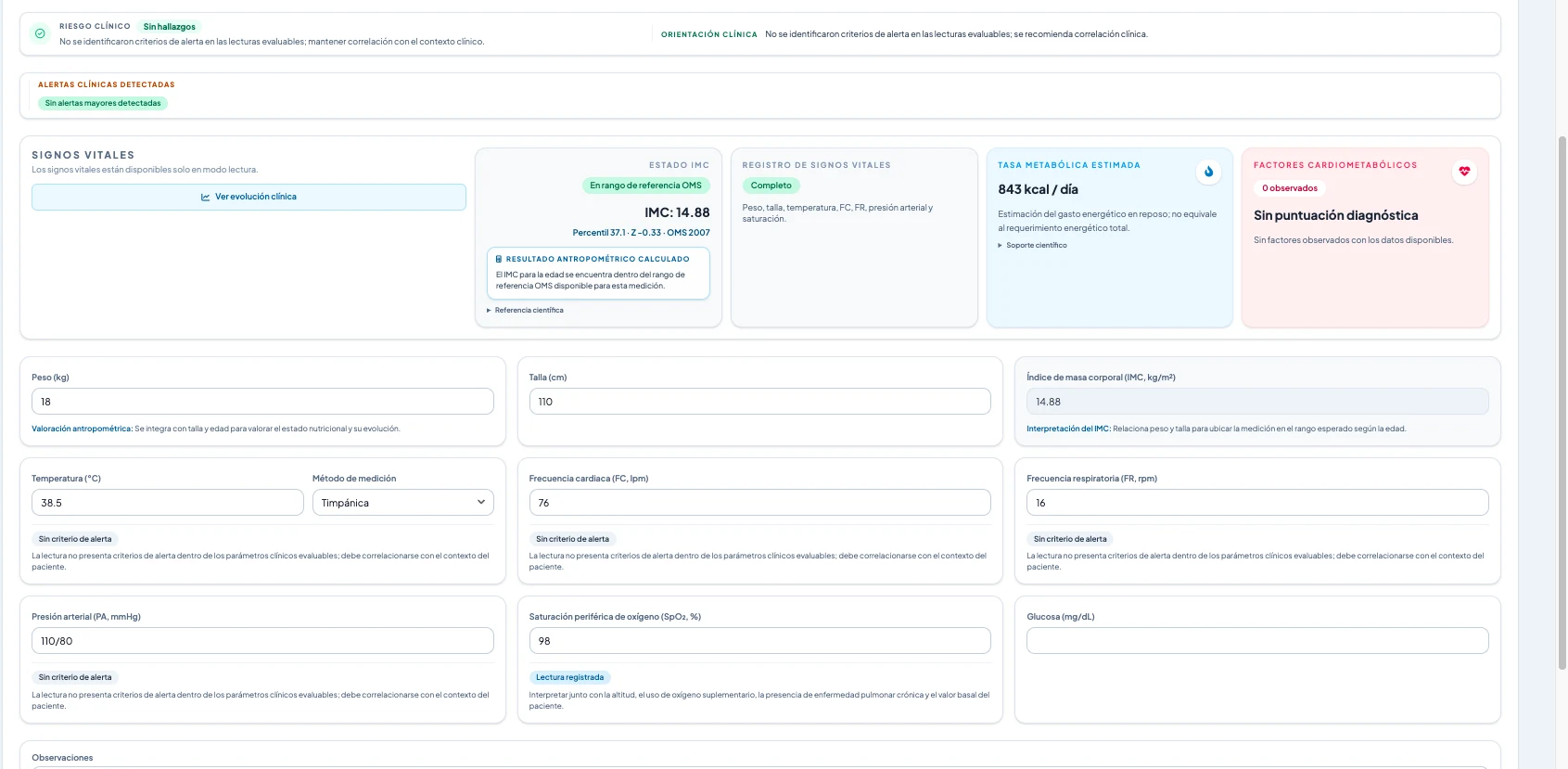The width and height of the screenshot is (1568, 769).
Task: Click the Talla (cm) input field
Action: [759, 402]
